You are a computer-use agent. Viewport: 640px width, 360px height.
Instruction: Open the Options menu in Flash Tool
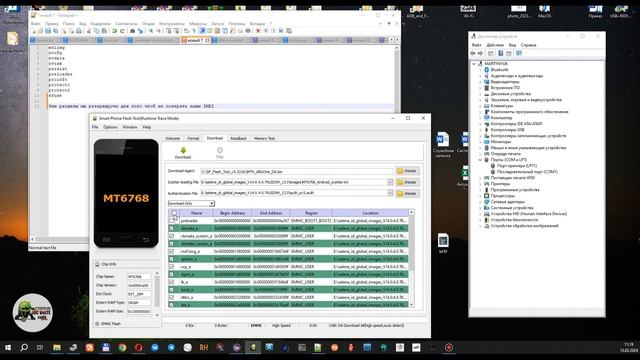[110, 127]
